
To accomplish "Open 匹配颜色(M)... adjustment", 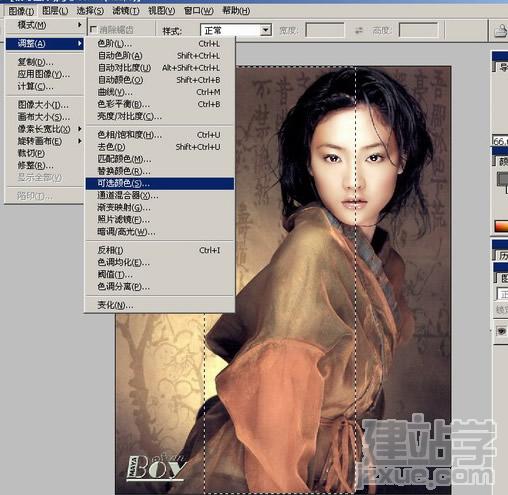I will tap(160, 159).
